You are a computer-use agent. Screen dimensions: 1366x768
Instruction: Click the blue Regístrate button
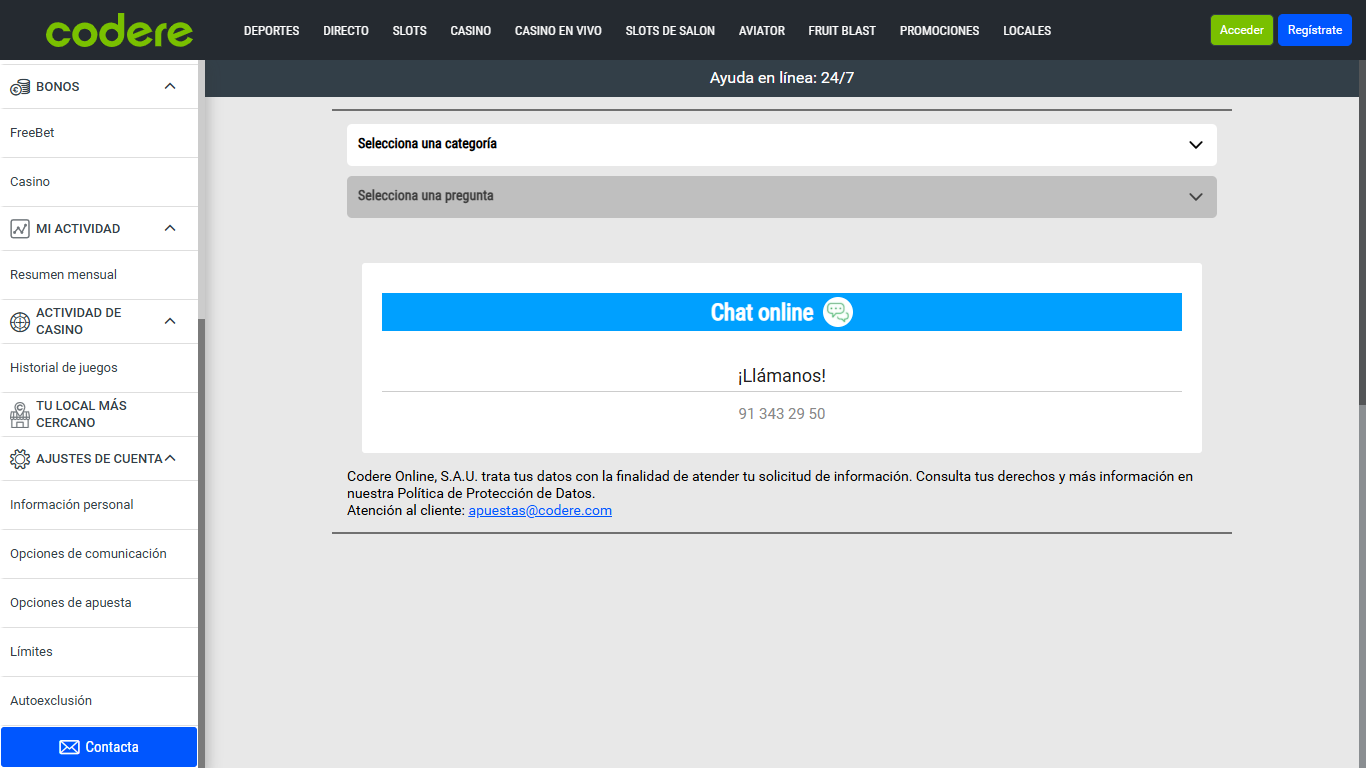click(x=1315, y=30)
